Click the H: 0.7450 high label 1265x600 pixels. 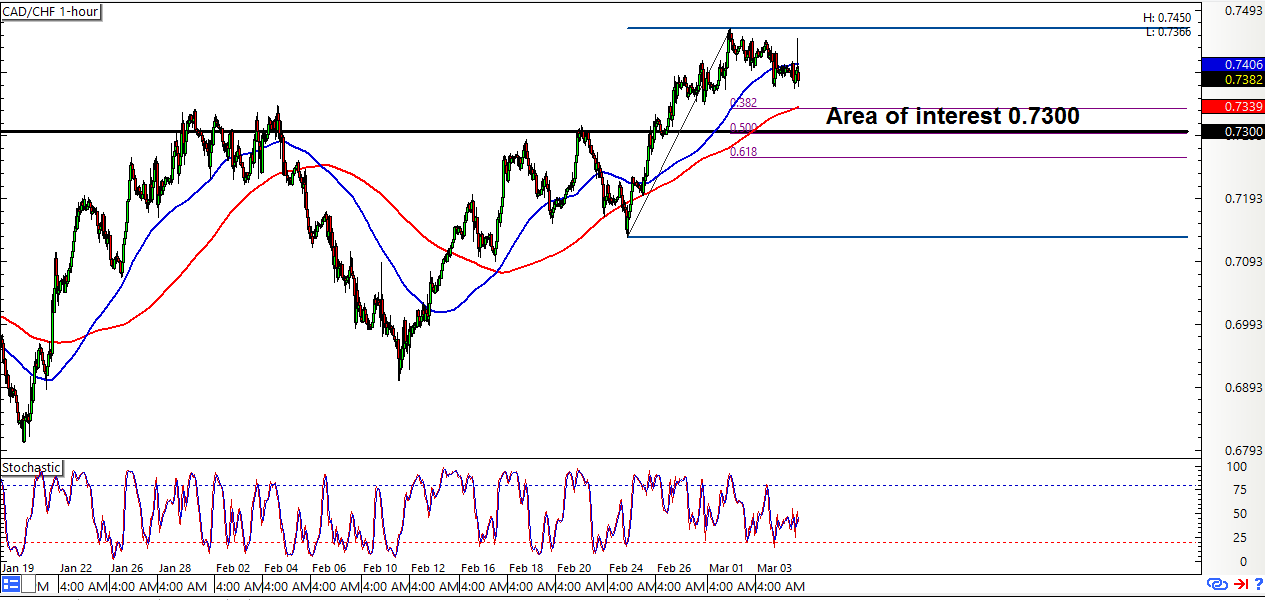click(x=1166, y=18)
